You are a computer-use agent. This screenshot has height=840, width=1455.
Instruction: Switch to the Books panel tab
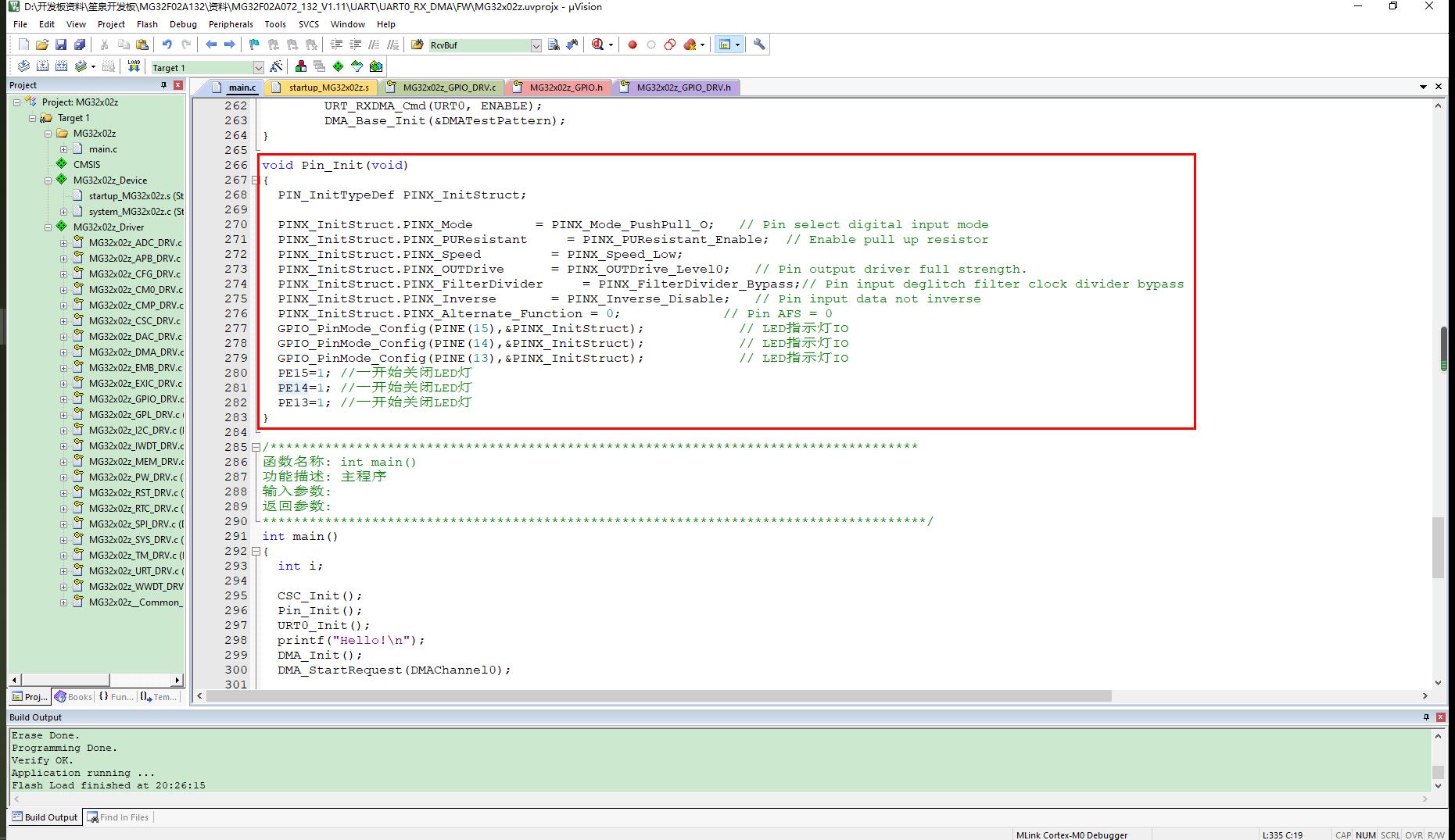click(73, 697)
